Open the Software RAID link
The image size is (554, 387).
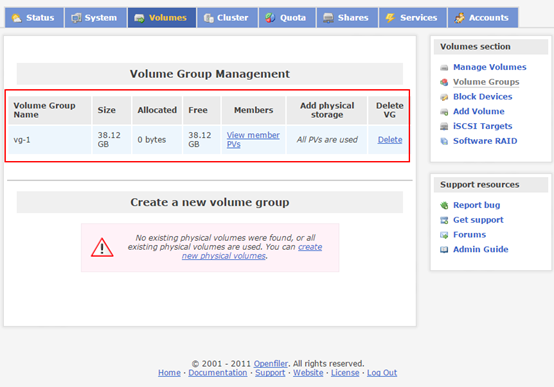[485, 141]
